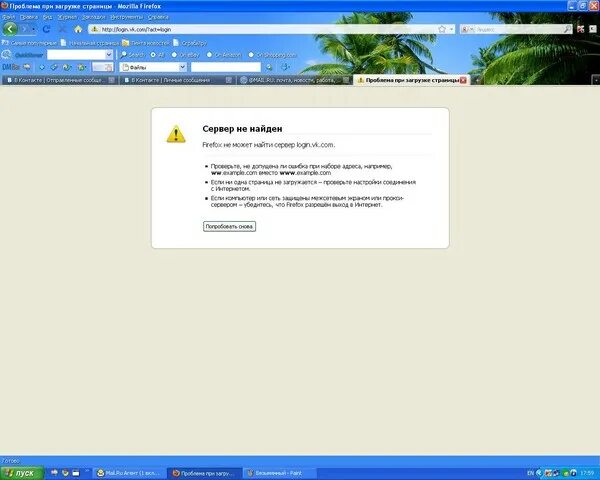Viewport: 600px width, 480px height.
Task: Click the stop loading X icon
Action: pos(62,29)
